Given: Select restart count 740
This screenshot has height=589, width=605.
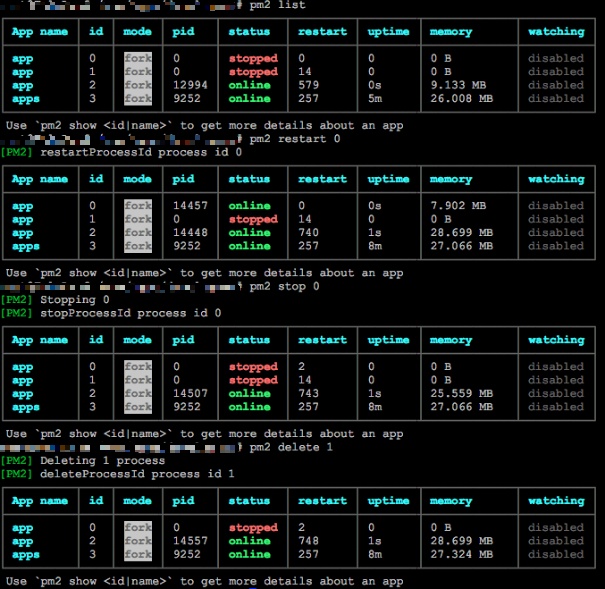Looking at the screenshot, I should [x=308, y=233].
